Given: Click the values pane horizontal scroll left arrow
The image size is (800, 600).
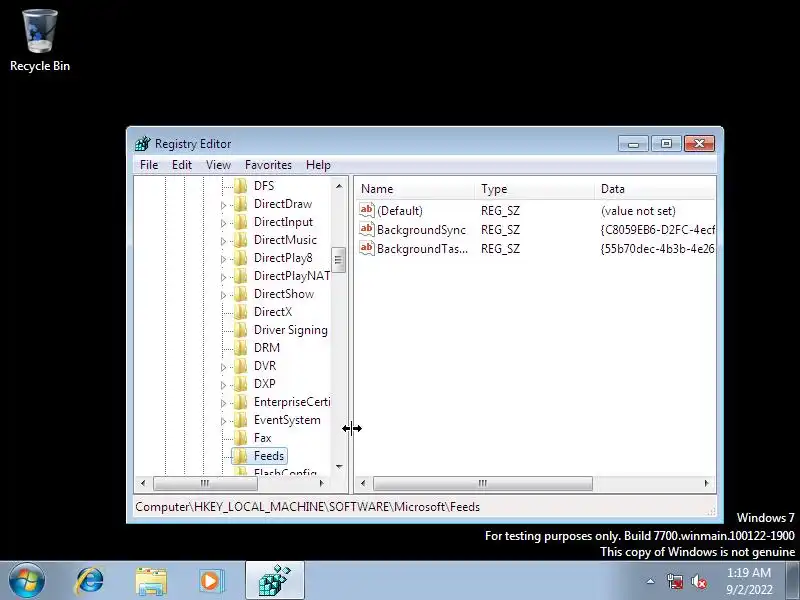Looking at the screenshot, I should pyautogui.click(x=363, y=483).
